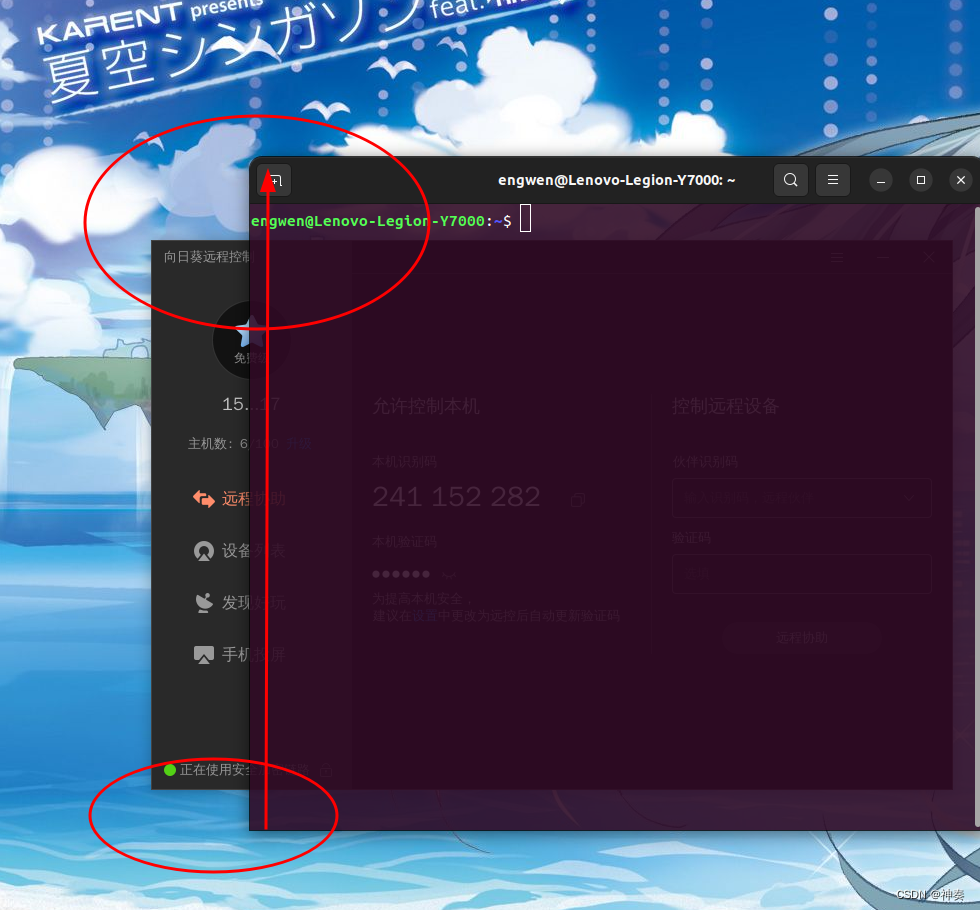Click the 正在使用安全加密链路 status text
This screenshot has width=980, height=910.
244,769
